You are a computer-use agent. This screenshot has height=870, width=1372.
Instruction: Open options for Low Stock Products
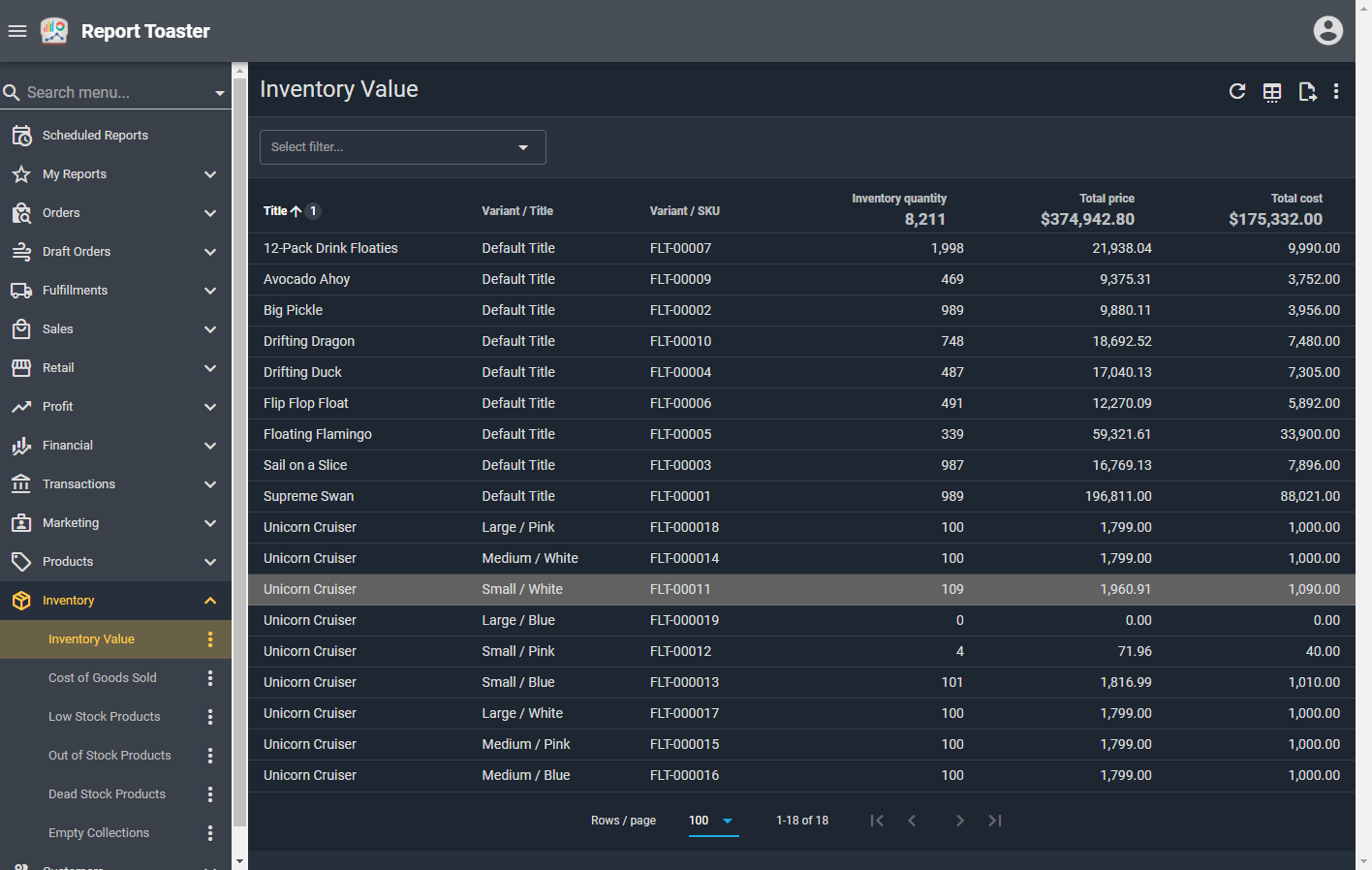tap(210, 717)
